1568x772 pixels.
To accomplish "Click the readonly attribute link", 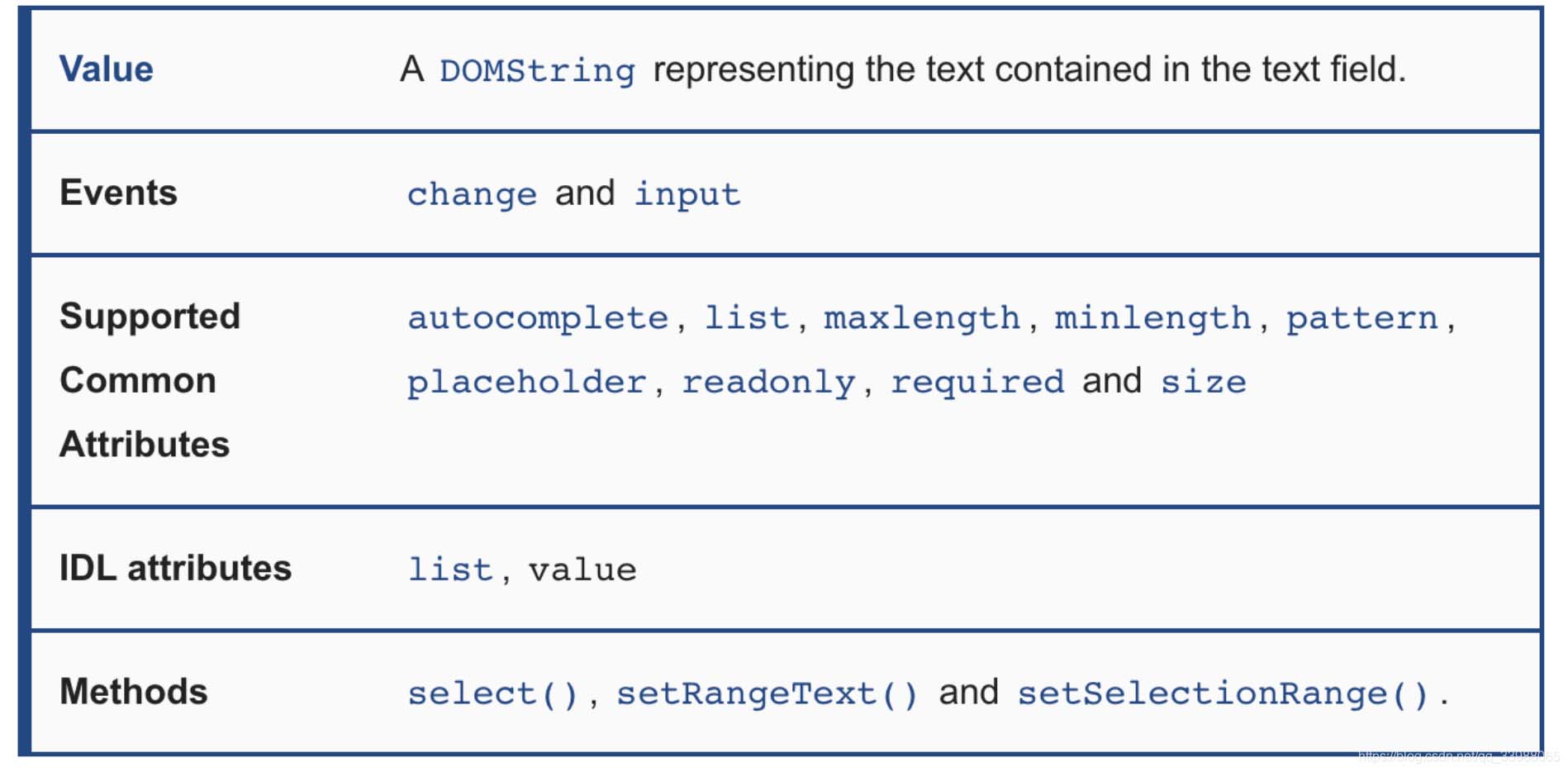I will pos(768,383).
